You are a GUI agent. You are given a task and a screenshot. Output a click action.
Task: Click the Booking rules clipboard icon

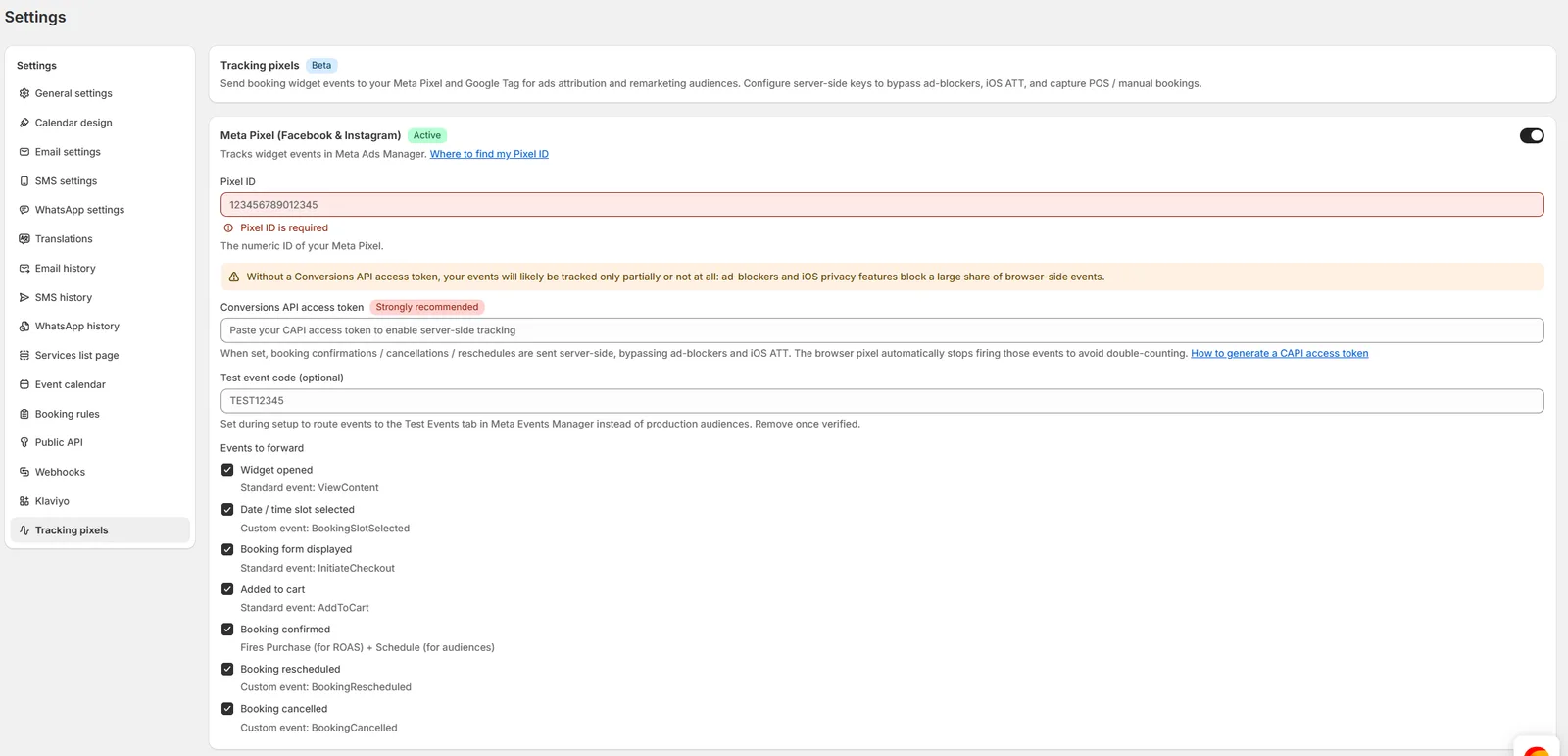(24, 414)
